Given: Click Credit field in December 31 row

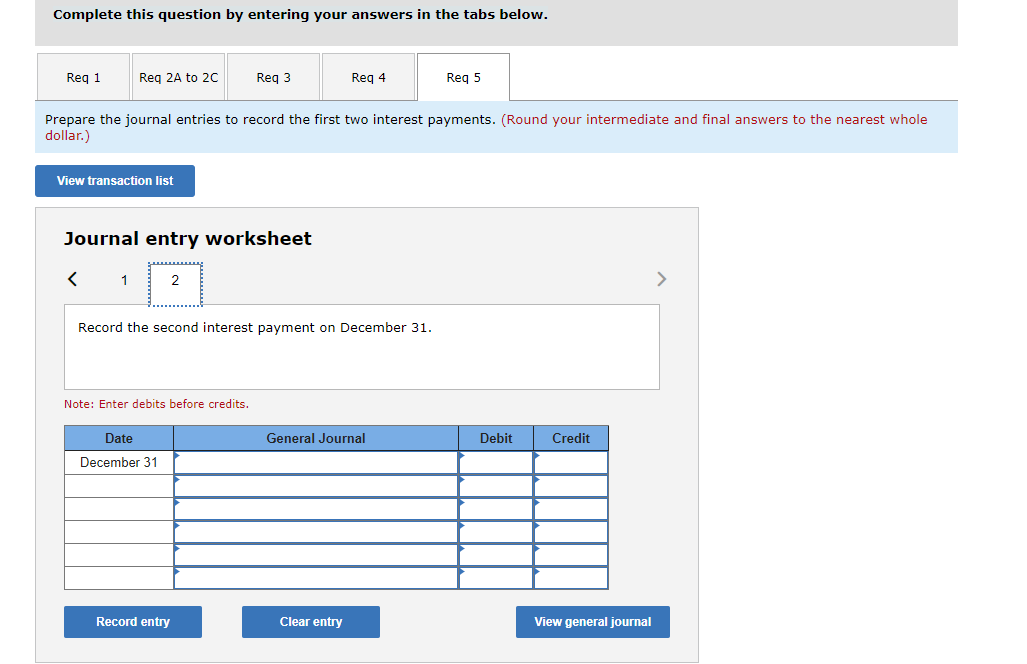Looking at the screenshot, I should click(571, 462).
